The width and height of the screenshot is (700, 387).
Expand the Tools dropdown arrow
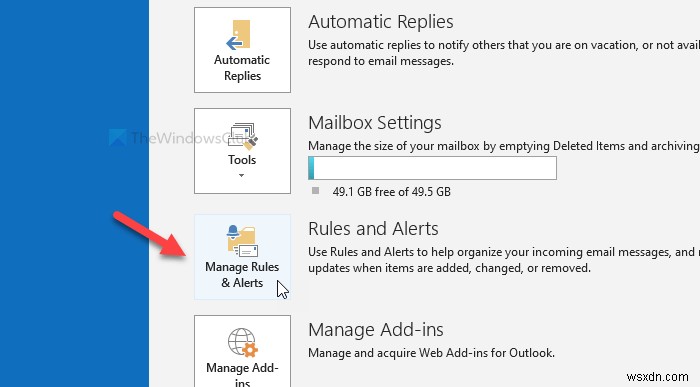[242, 175]
